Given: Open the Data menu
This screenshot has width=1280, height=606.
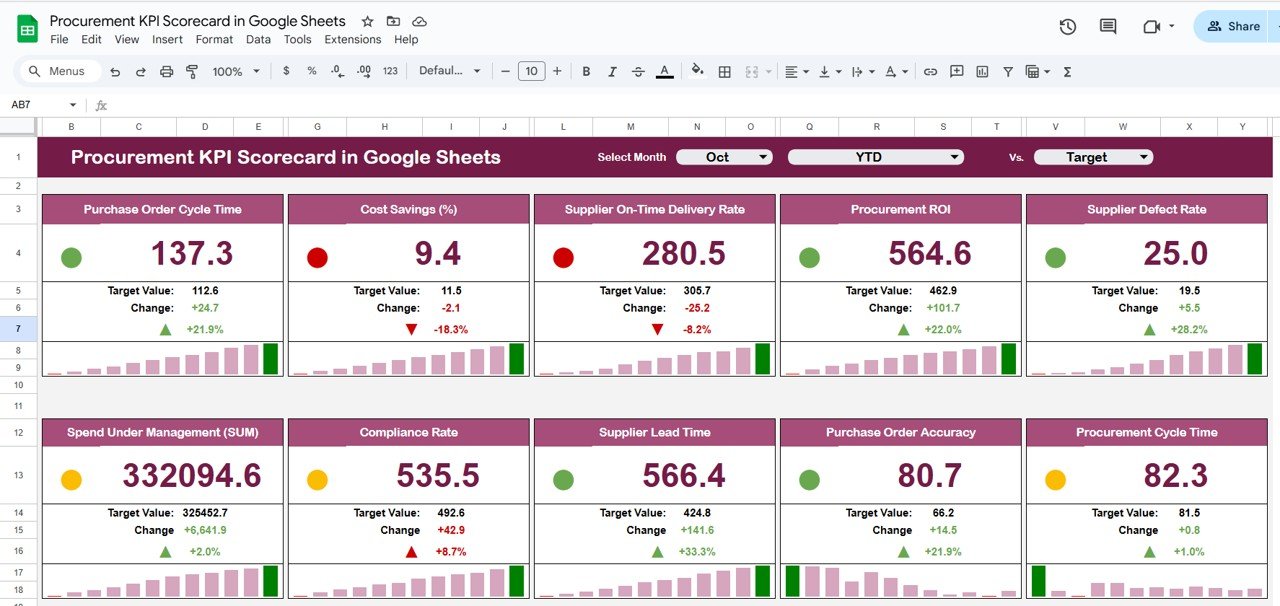Looking at the screenshot, I should [258, 39].
